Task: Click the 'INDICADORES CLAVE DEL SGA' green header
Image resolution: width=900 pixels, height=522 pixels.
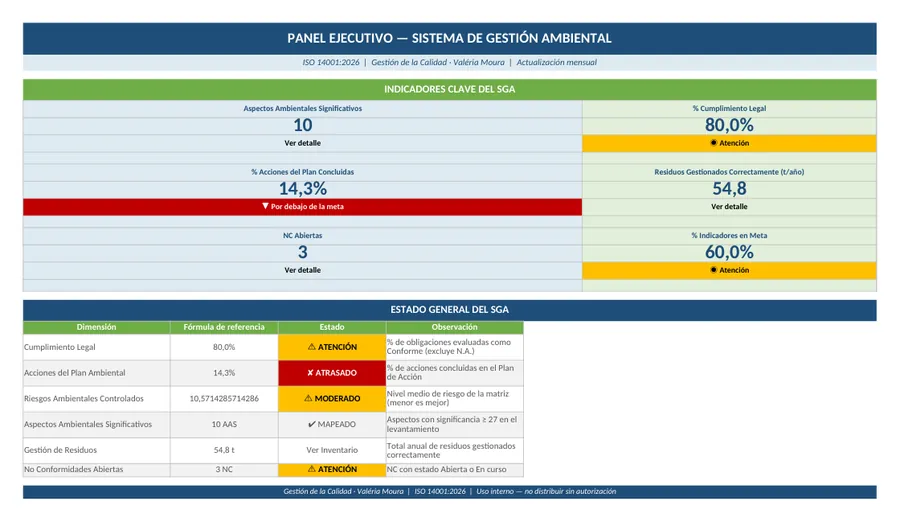Action: tap(449, 90)
